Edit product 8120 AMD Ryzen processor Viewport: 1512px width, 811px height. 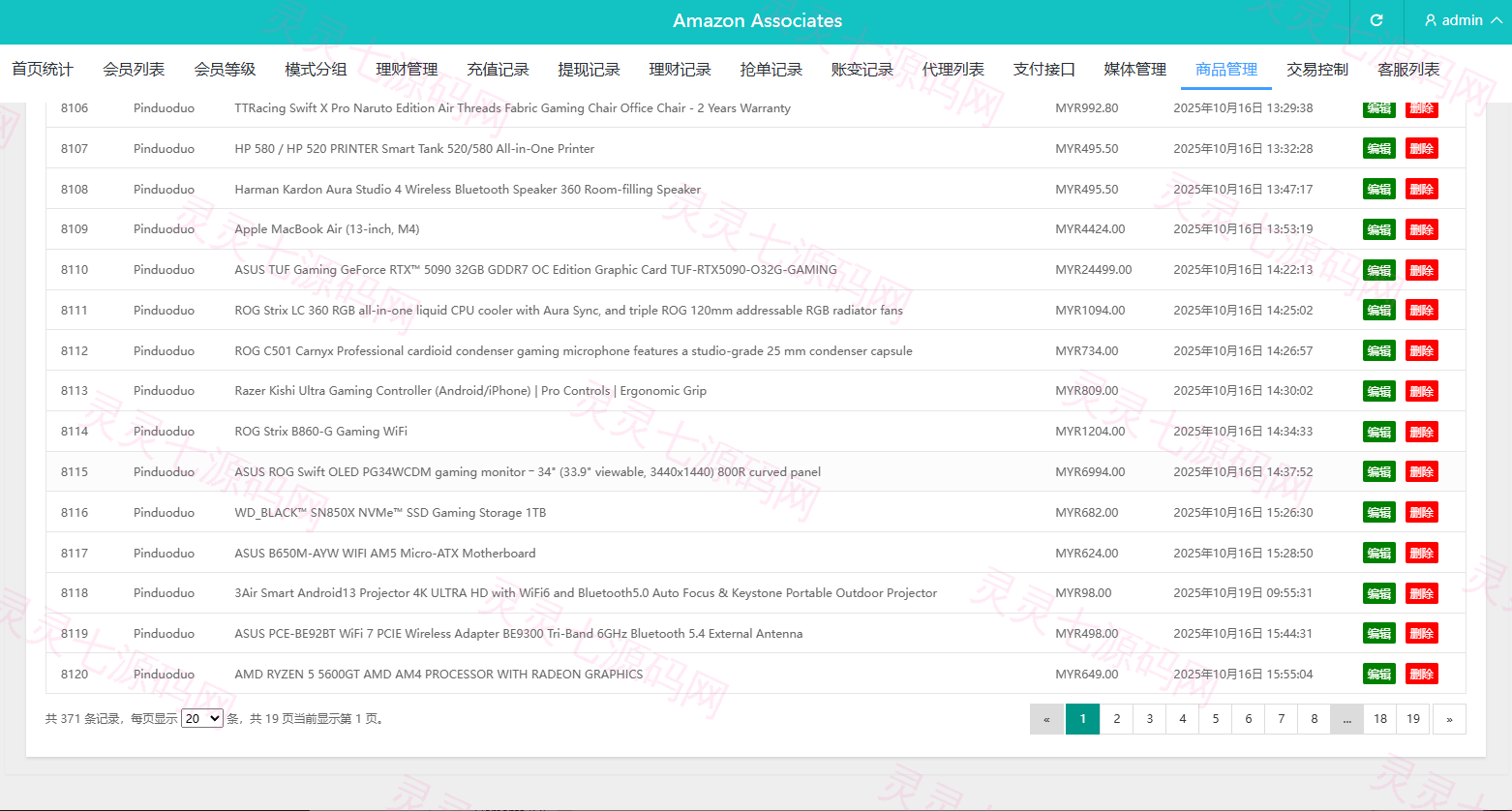(1379, 674)
